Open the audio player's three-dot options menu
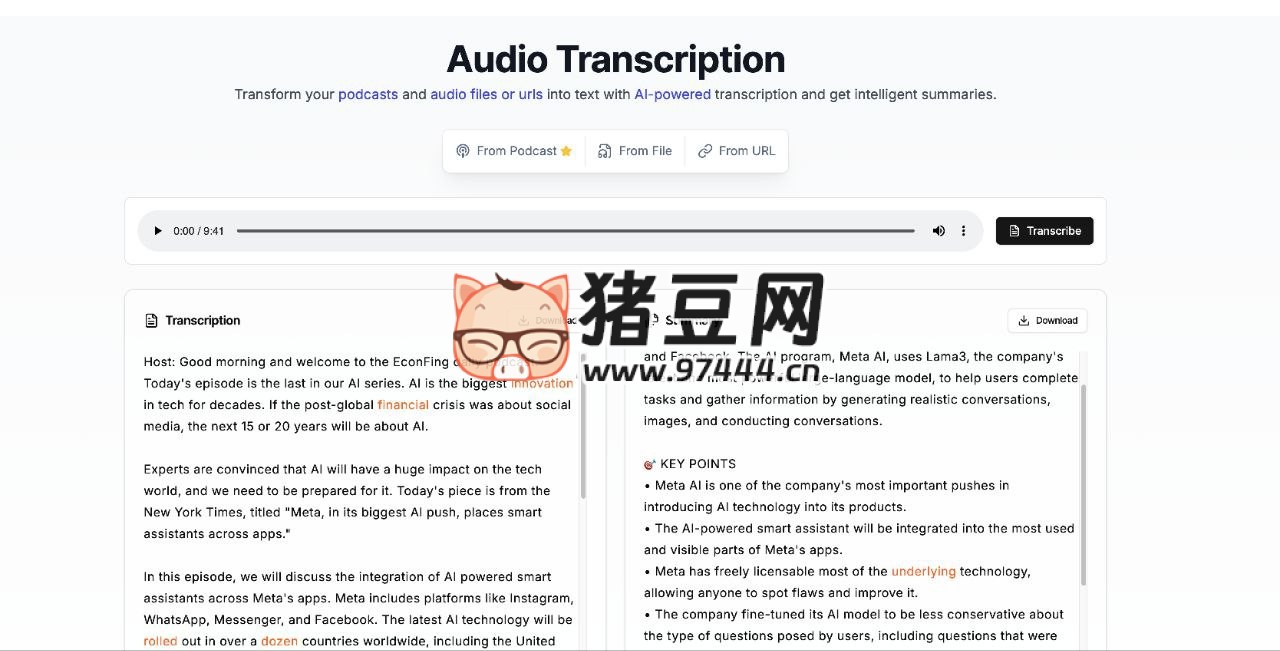 [963, 231]
